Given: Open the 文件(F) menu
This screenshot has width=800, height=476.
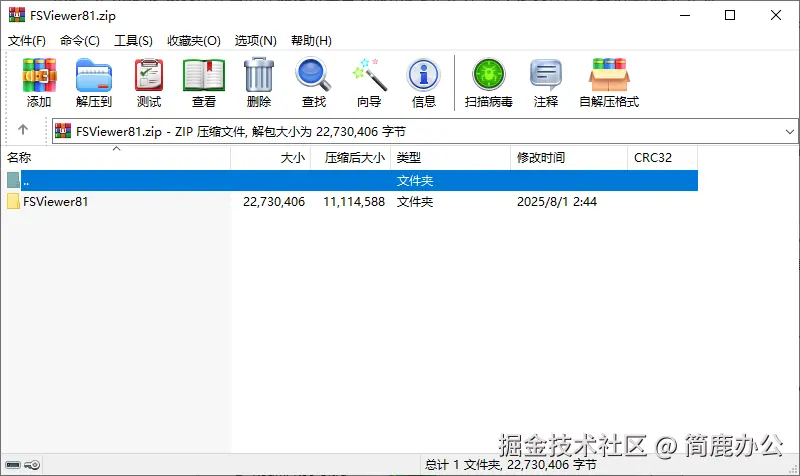Looking at the screenshot, I should point(27,40).
